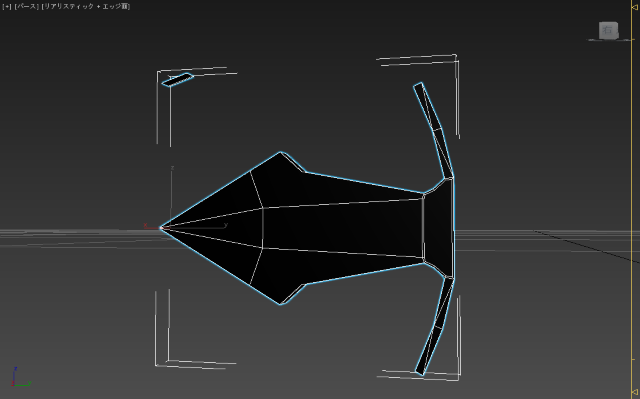Click the 右 face of the ViewCube
The width and height of the screenshot is (640, 399).
pyautogui.click(x=608, y=30)
